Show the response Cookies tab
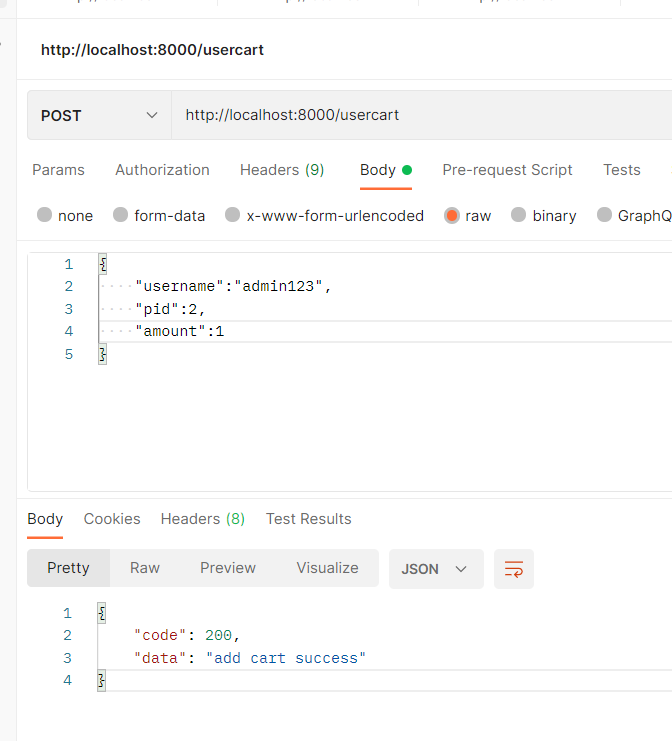 pos(112,519)
